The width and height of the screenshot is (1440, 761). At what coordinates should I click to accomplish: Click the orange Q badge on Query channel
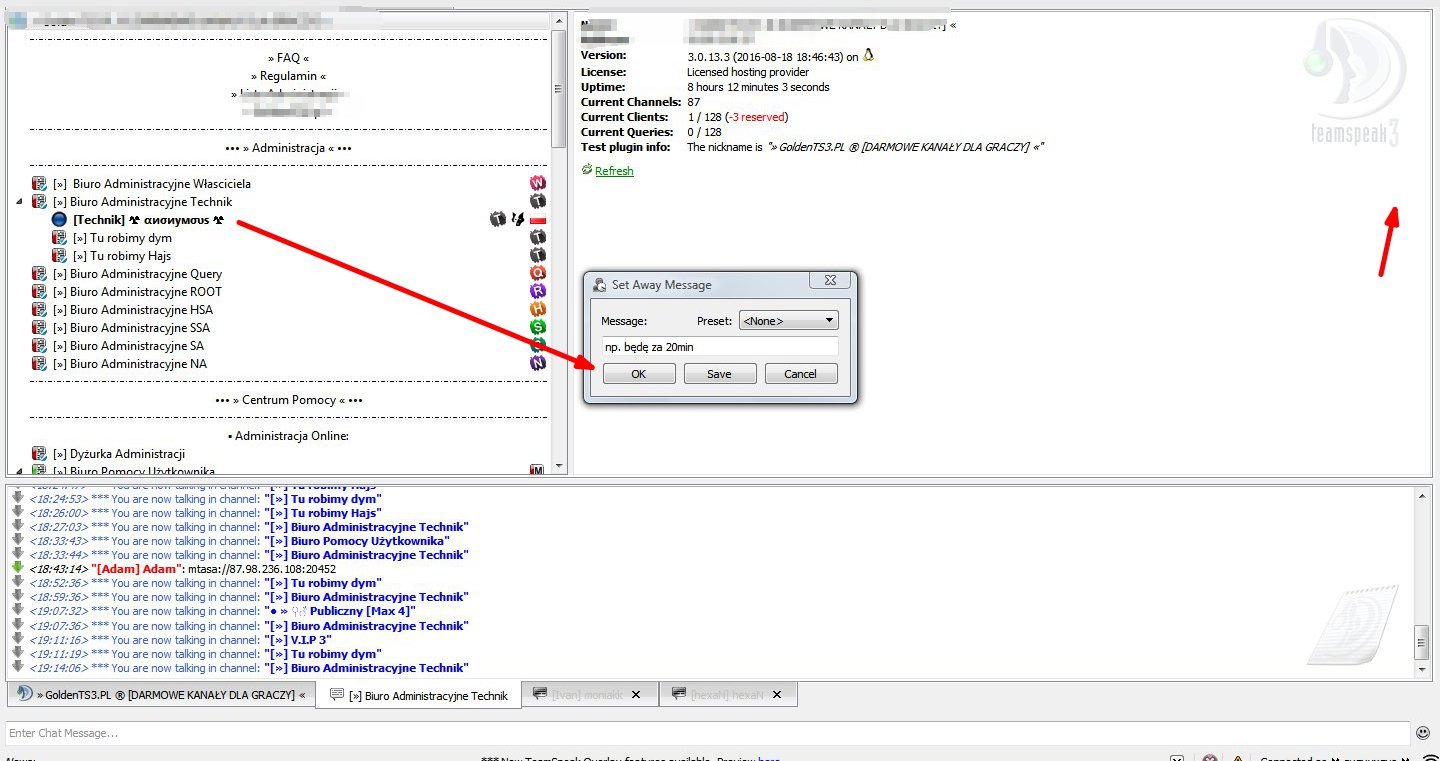click(x=538, y=274)
